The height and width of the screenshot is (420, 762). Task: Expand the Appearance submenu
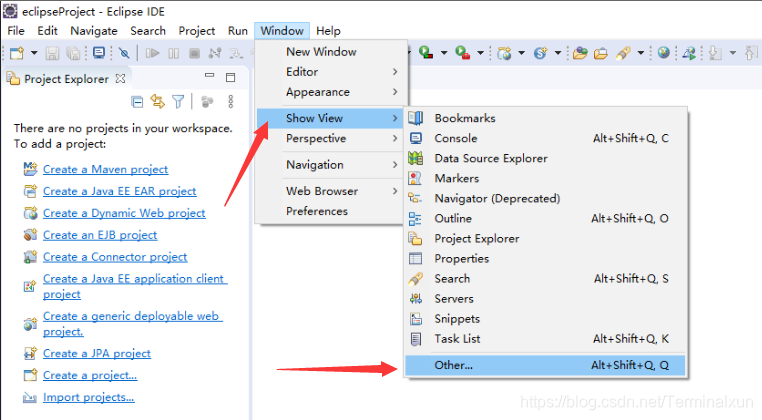pyautogui.click(x=330, y=92)
